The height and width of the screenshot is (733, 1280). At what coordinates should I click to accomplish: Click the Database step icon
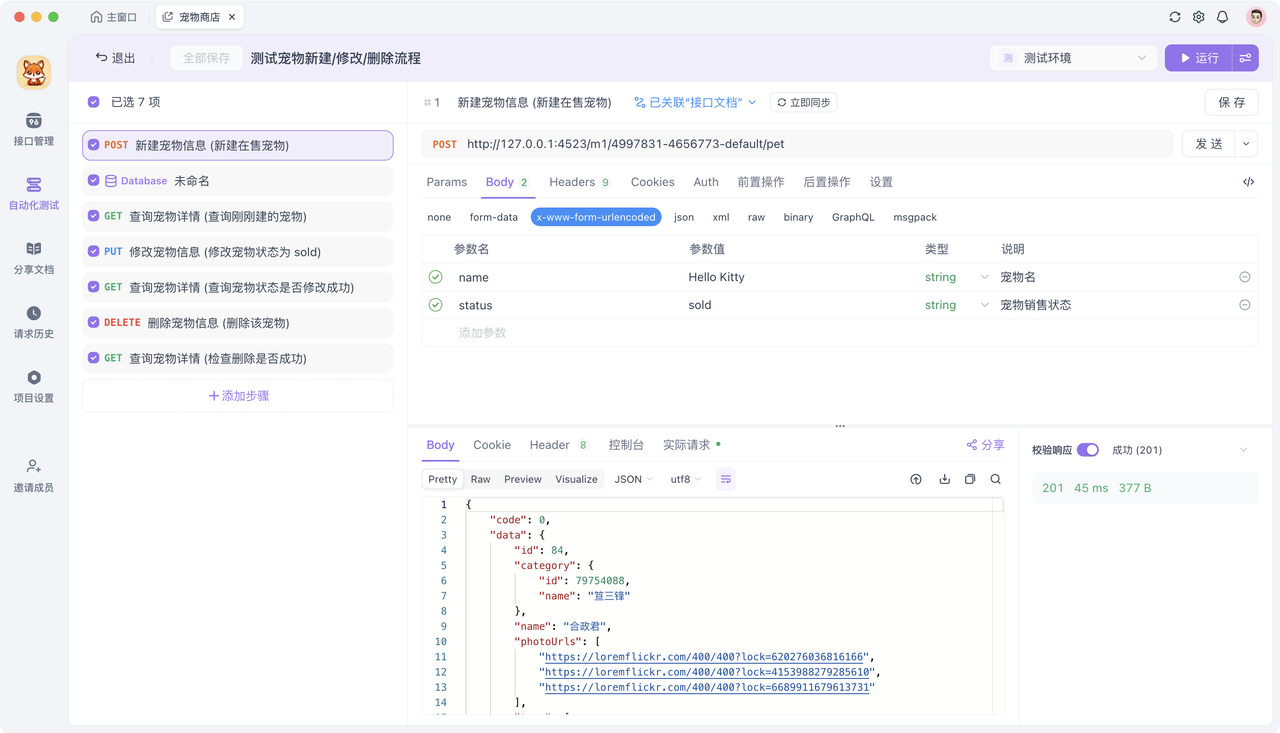point(111,181)
